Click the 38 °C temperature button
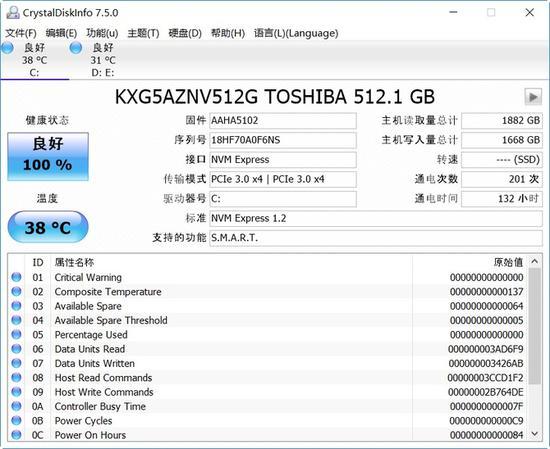The height and width of the screenshot is (449, 550). click(48, 227)
